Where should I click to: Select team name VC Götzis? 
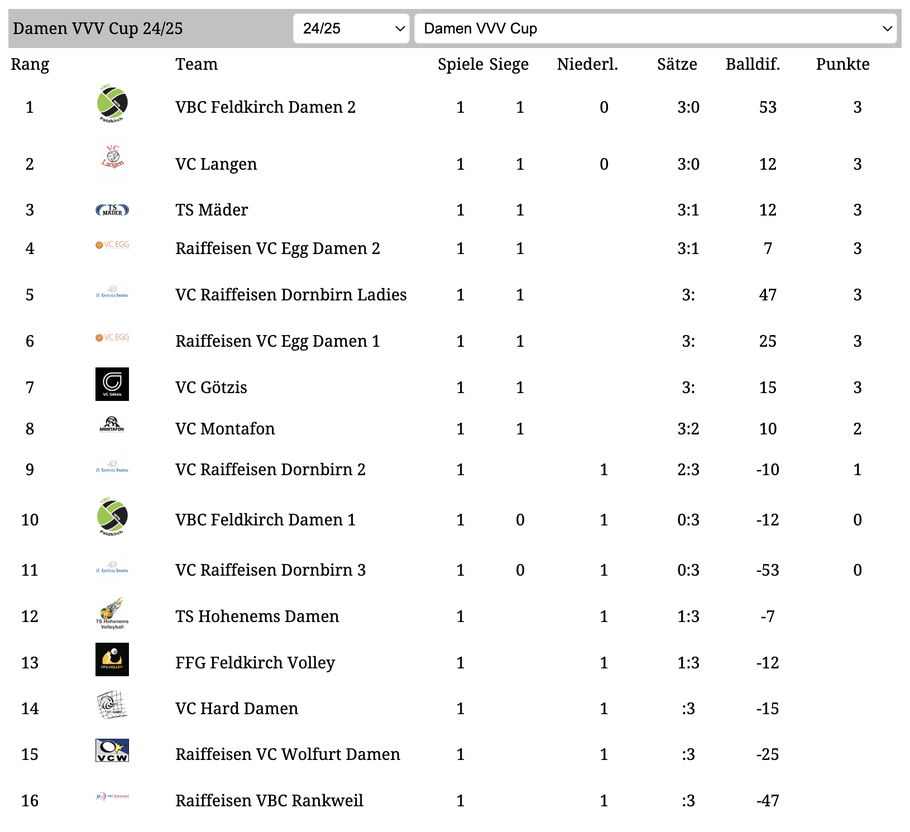coord(211,388)
